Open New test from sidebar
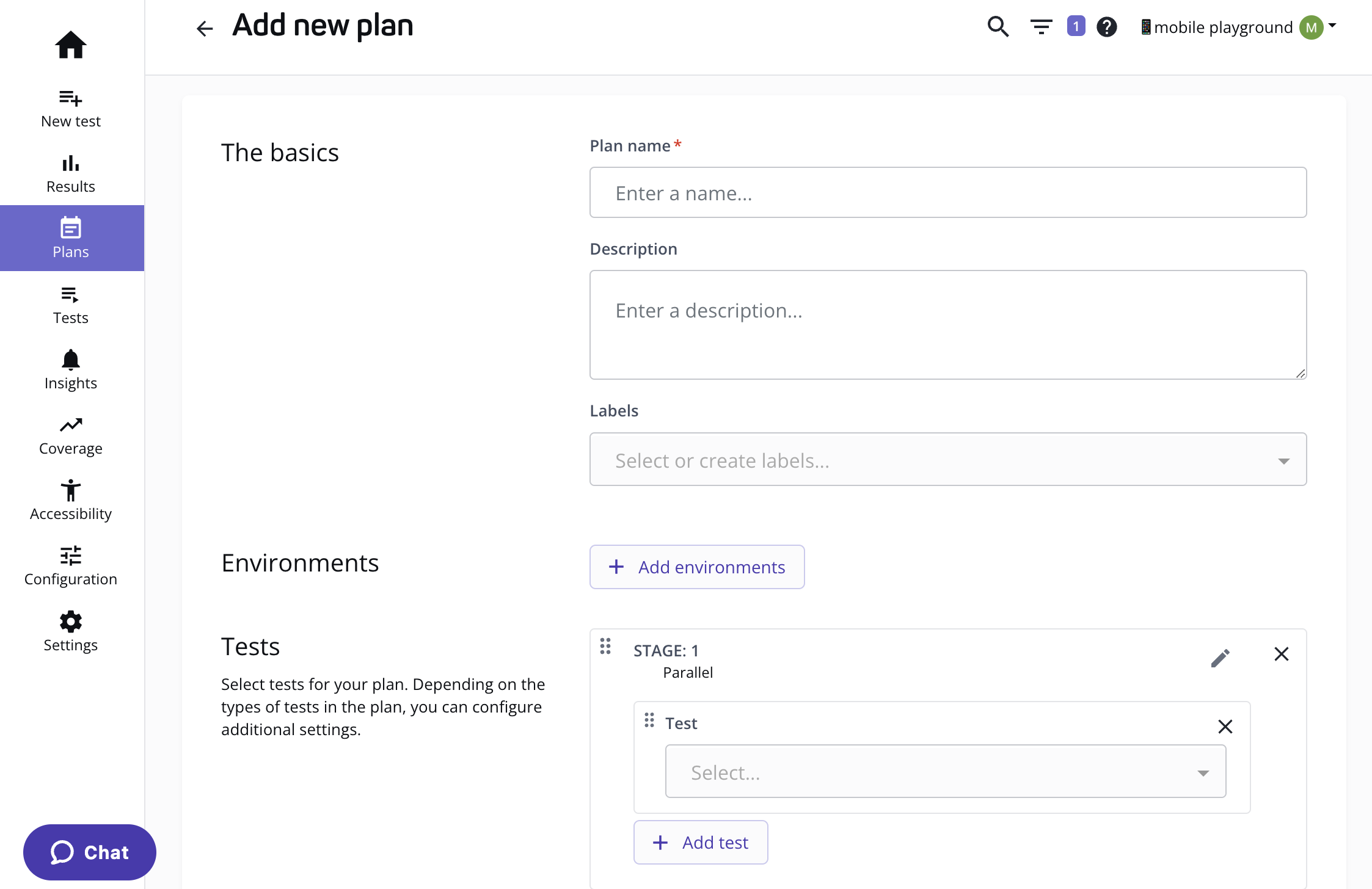The image size is (1372, 889). [x=71, y=108]
